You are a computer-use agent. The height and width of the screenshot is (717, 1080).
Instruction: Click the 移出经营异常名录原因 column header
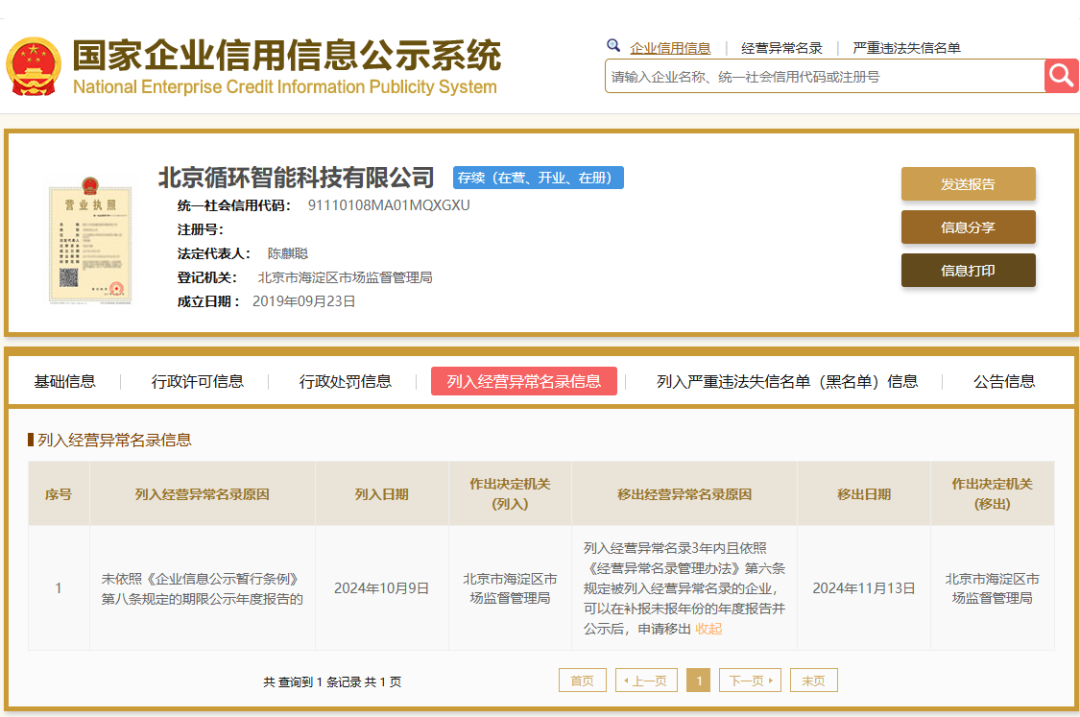pos(684,495)
